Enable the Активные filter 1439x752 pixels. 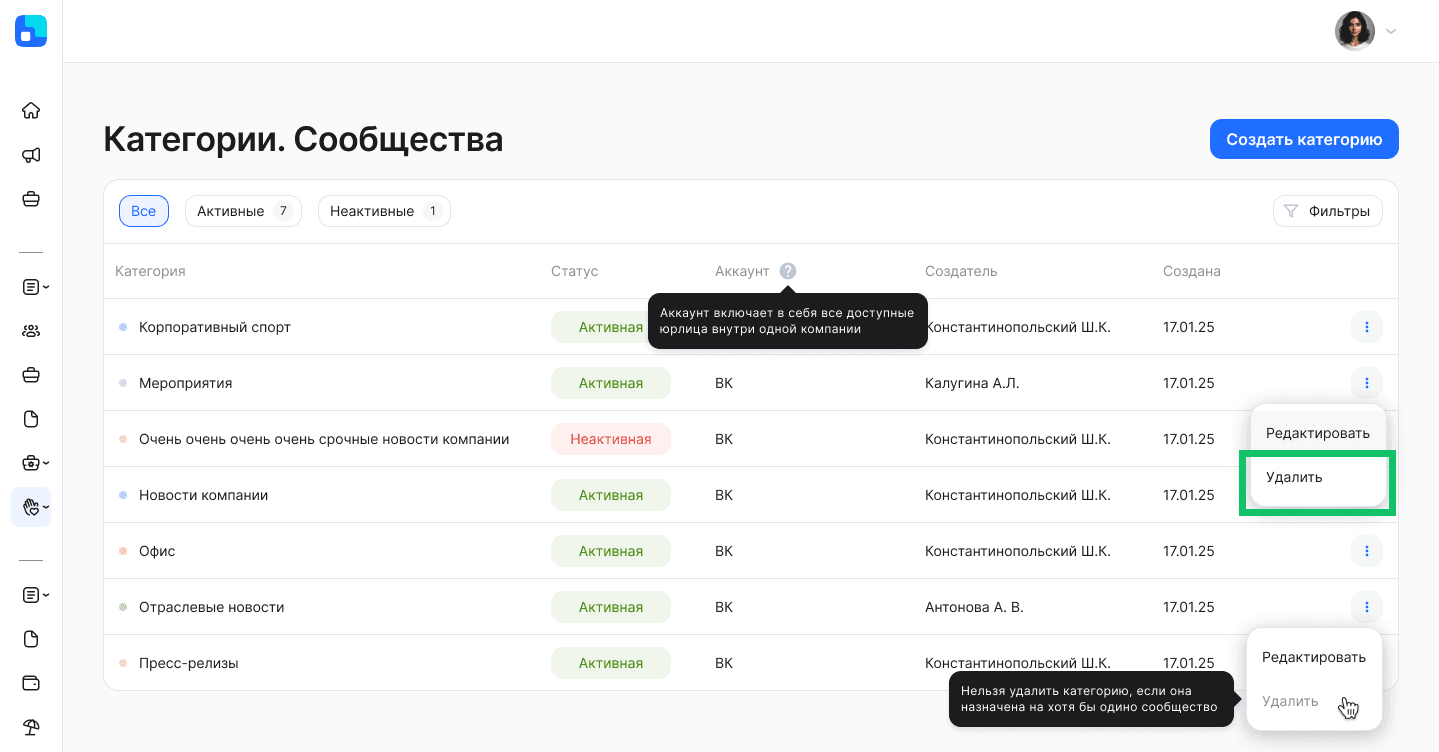click(x=242, y=210)
